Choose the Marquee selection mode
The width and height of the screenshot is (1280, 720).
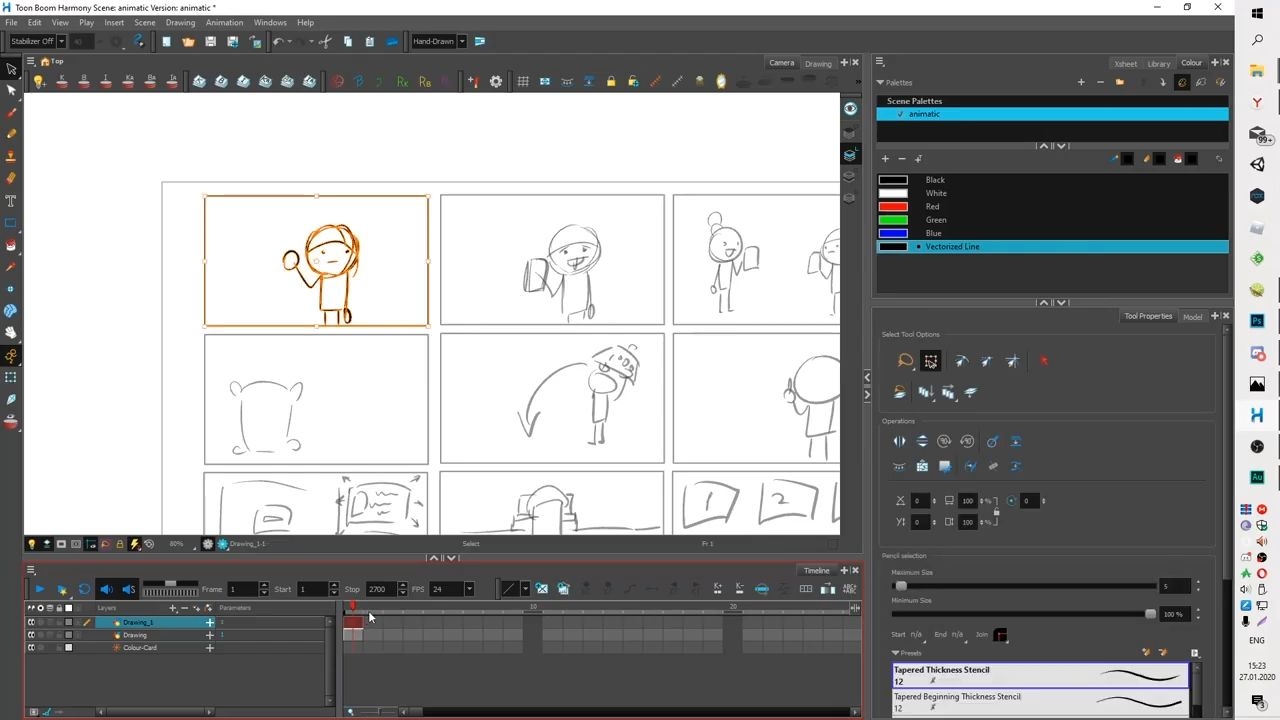click(931, 361)
